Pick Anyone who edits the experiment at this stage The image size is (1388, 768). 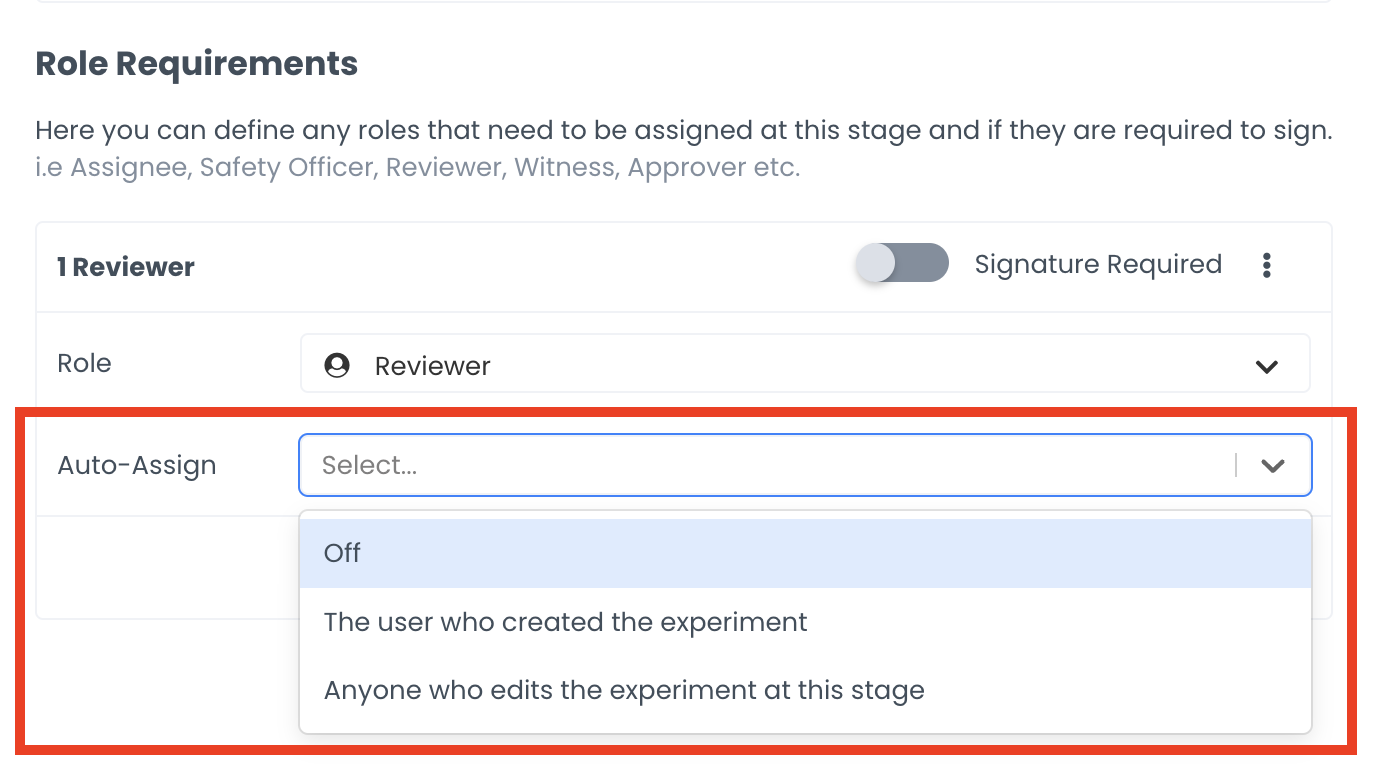pos(624,690)
